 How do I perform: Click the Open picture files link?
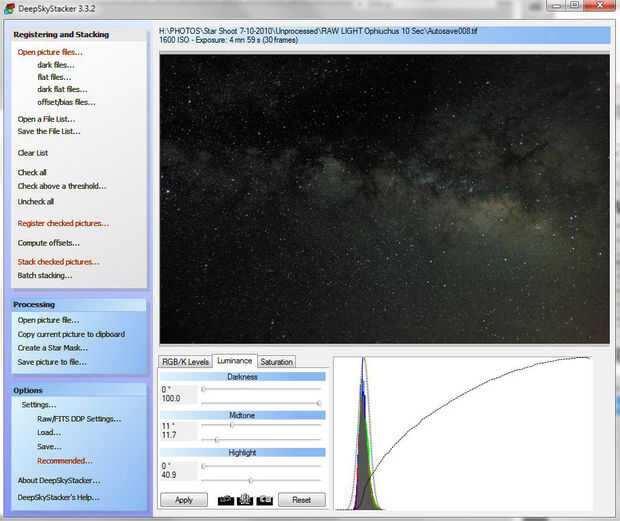pos(50,52)
